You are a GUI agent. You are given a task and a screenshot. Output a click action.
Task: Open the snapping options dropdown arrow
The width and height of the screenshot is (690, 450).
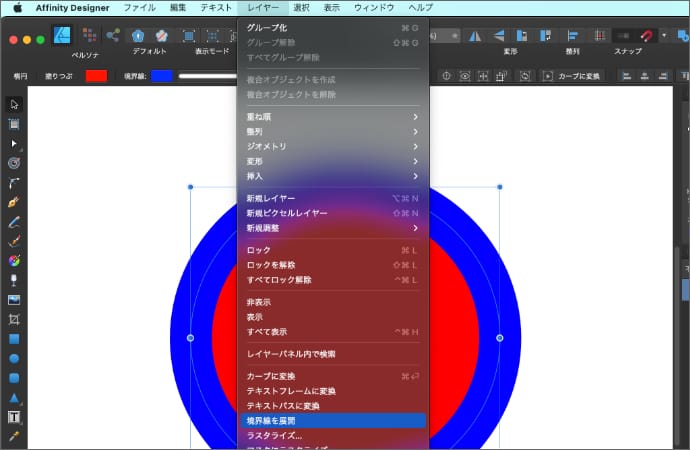coord(664,36)
